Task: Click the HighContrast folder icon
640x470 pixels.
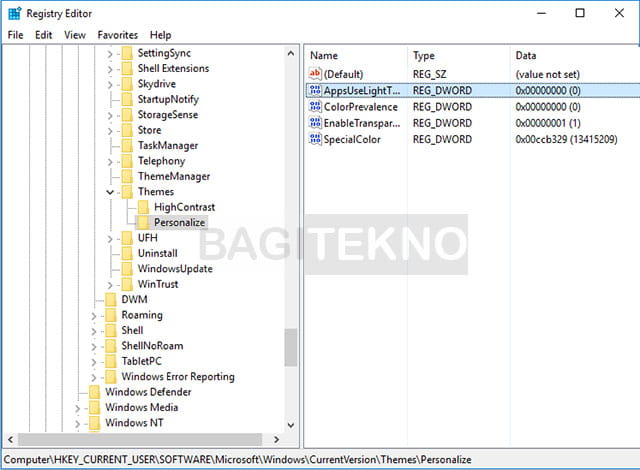Action: (144, 207)
